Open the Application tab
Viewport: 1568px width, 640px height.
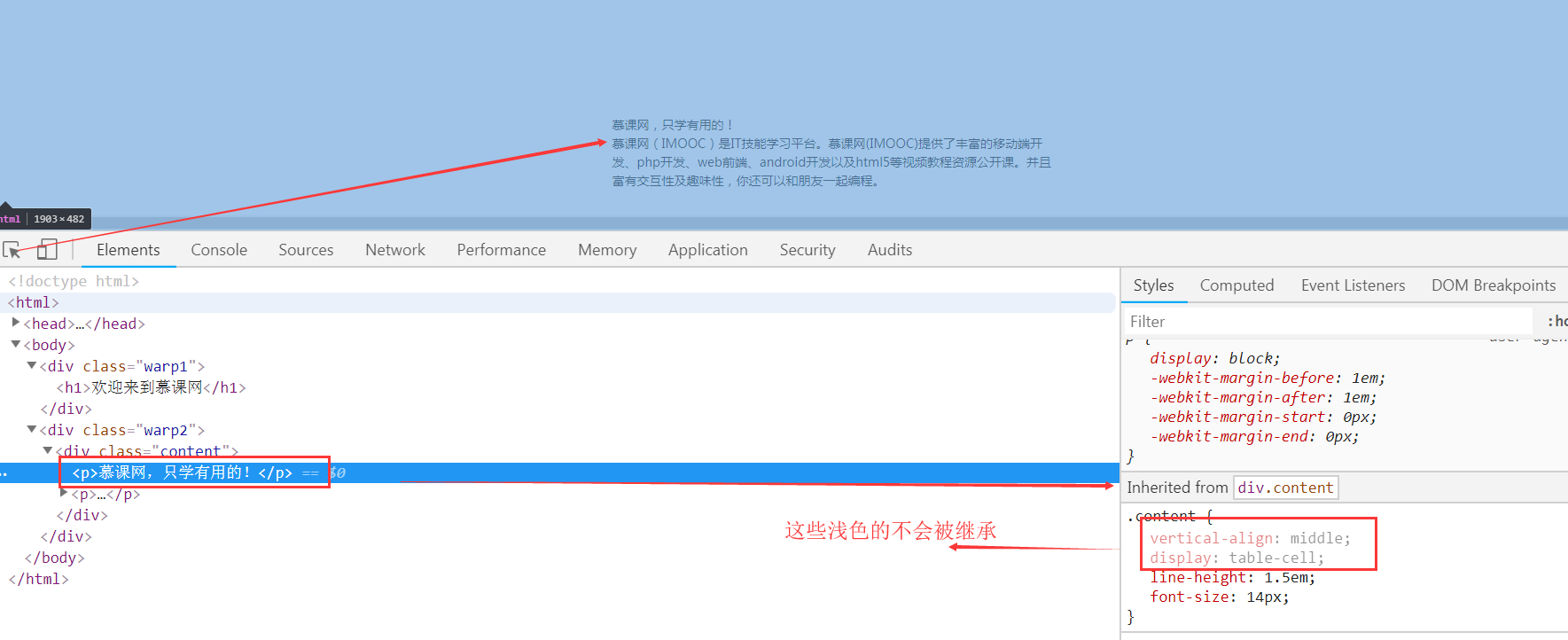(708, 250)
